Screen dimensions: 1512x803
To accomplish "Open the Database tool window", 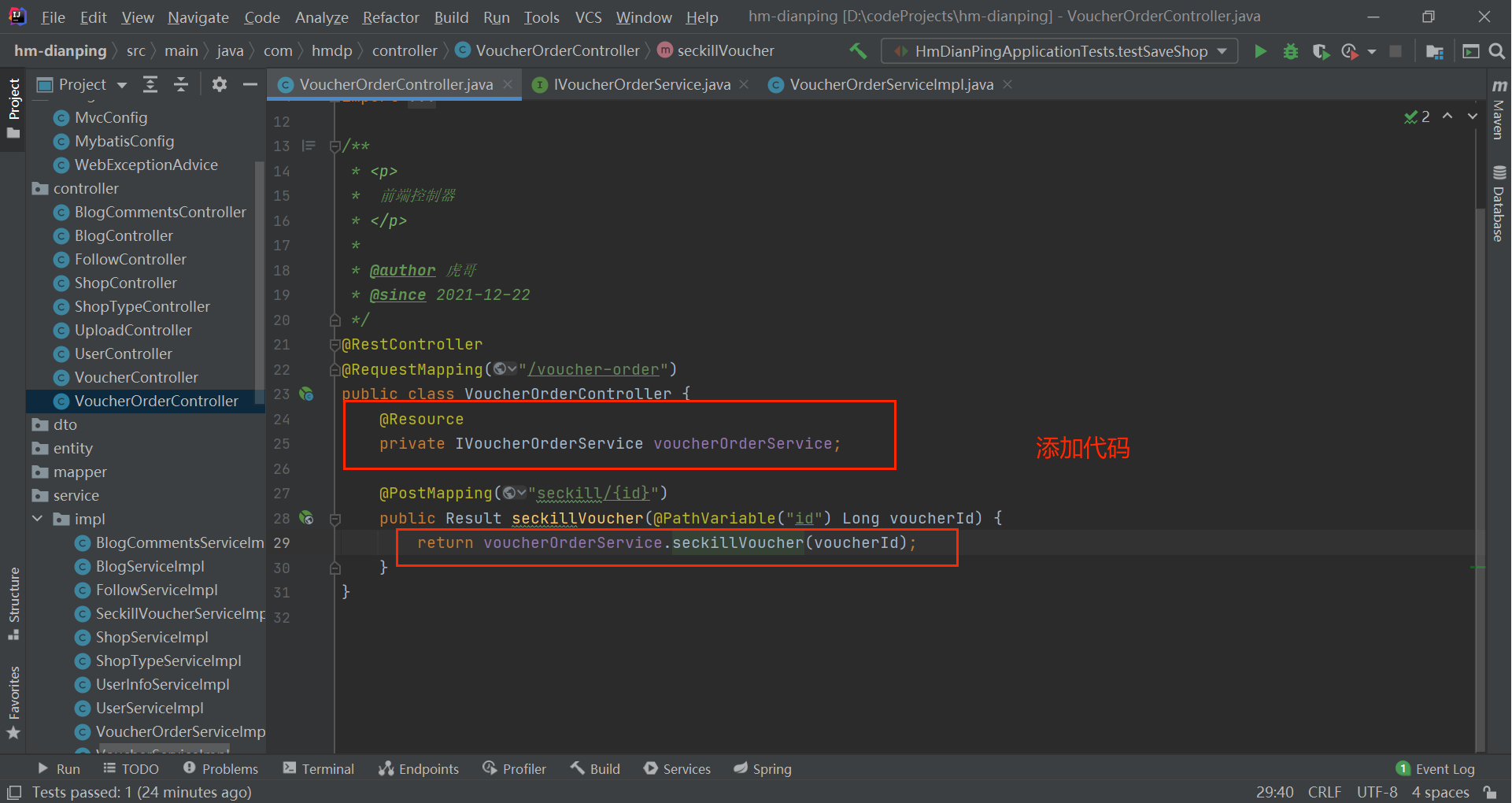I will coord(1499,203).
